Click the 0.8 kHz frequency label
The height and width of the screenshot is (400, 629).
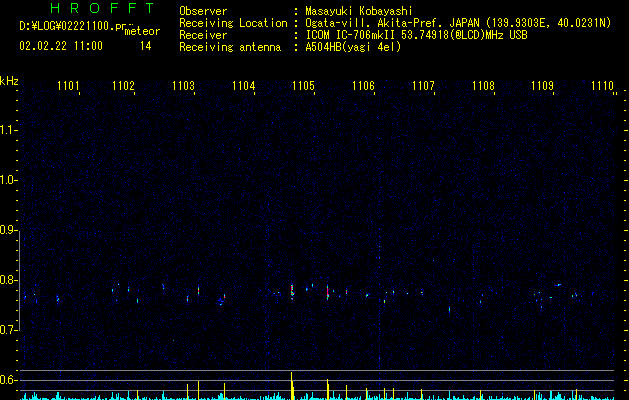8,280
